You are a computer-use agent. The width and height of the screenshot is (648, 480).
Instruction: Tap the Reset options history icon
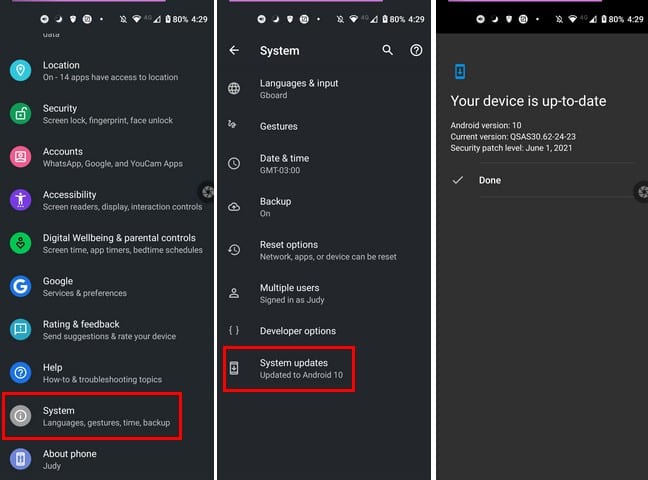(x=234, y=250)
